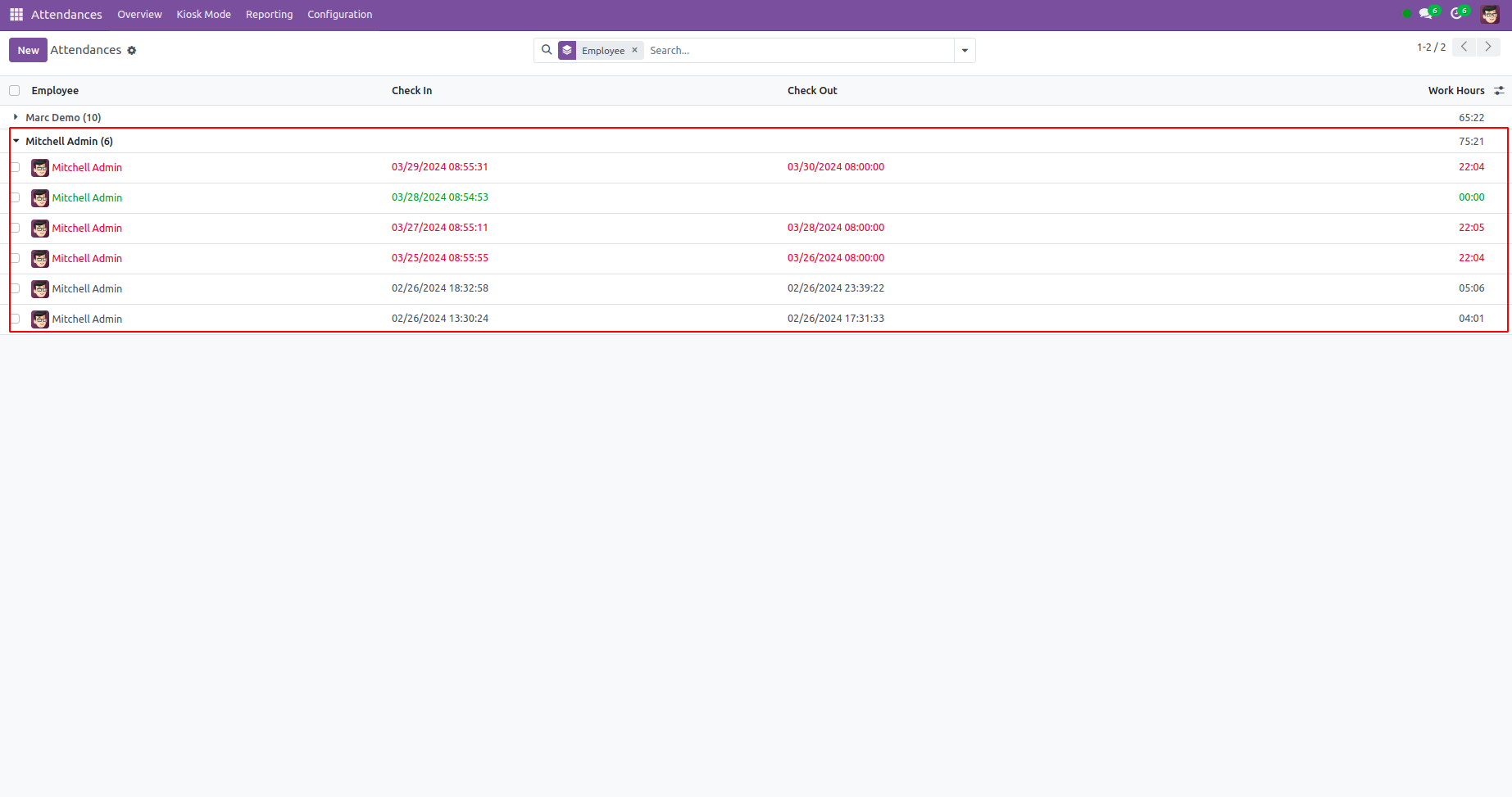Open the conversations chat icon

click(1427, 14)
